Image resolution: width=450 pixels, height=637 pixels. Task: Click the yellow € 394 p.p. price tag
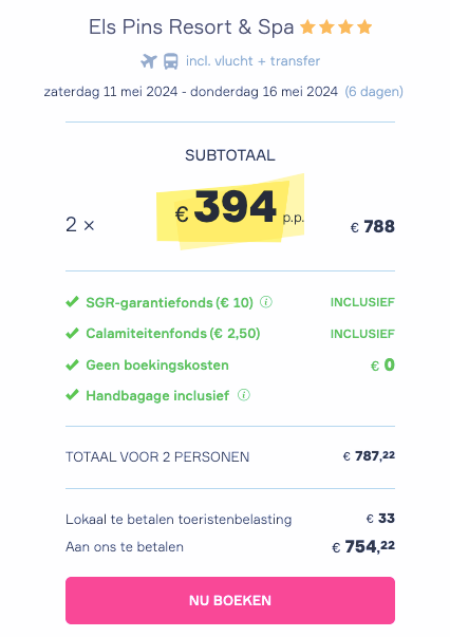[230, 211]
